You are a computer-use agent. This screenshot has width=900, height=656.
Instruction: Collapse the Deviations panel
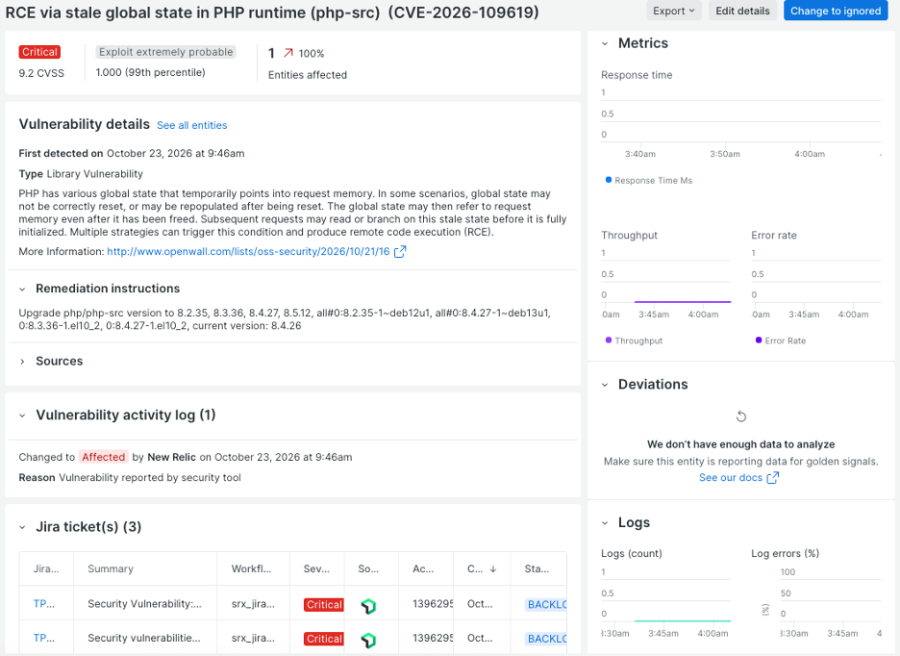pos(605,385)
